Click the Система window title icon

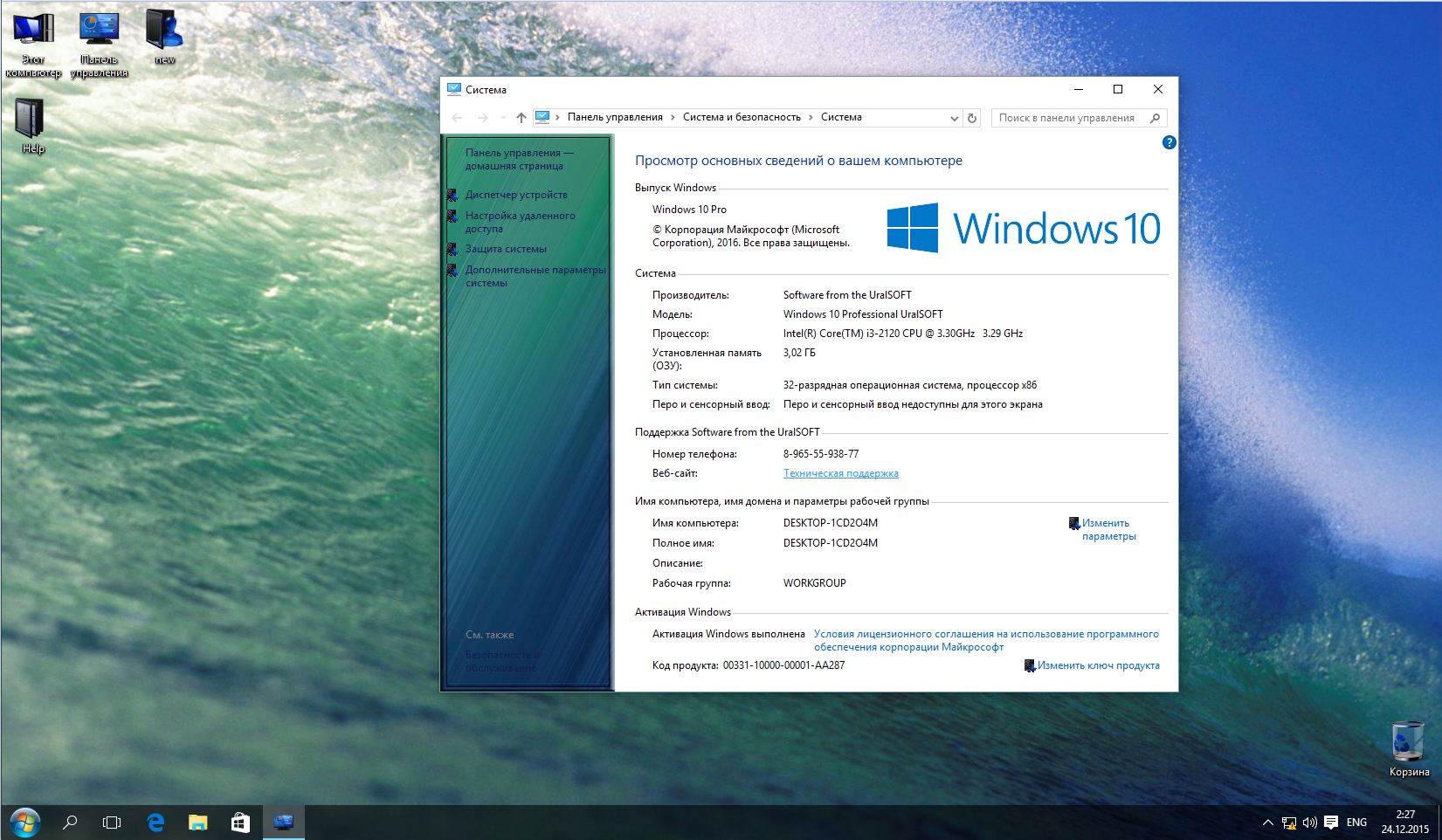pyautogui.click(x=453, y=89)
